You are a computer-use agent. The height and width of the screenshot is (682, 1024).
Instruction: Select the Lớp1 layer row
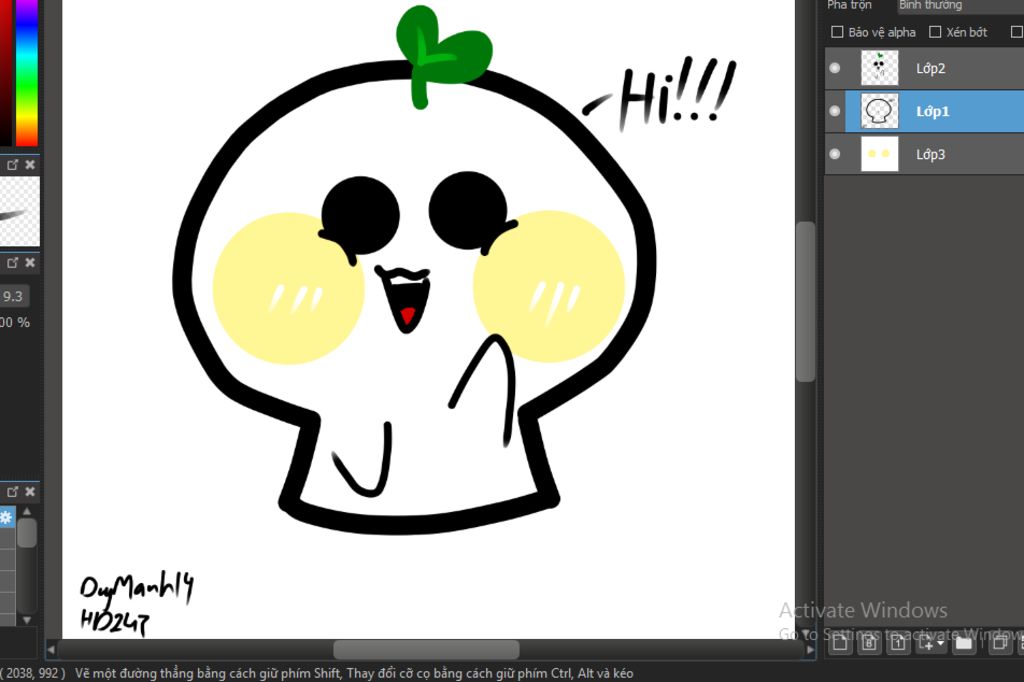pyautogui.click(x=924, y=111)
